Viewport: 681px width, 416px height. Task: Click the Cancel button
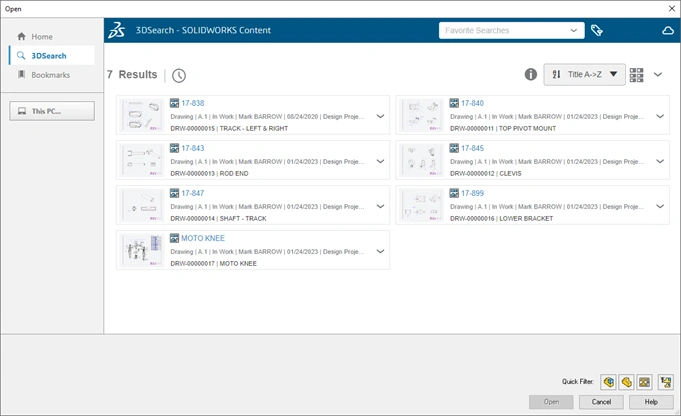coord(601,402)
